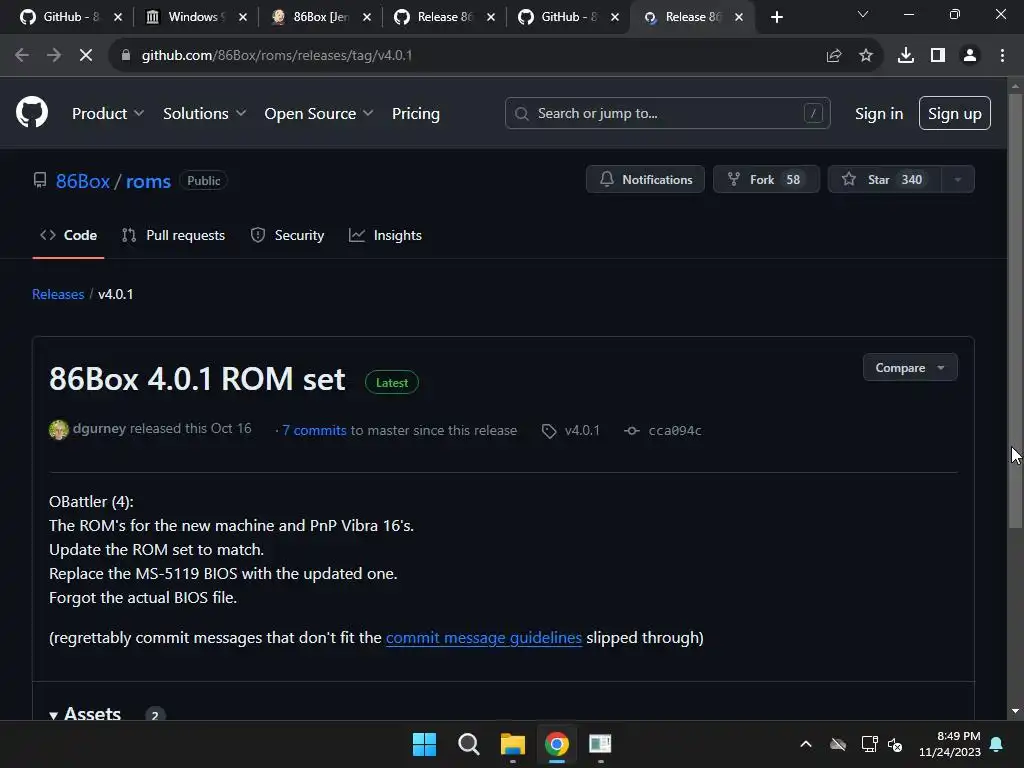The width and height of the screenshot is (1024, 768).
Task: Go to the Releases breadcrumb link
Action: [x=58, y=295]
